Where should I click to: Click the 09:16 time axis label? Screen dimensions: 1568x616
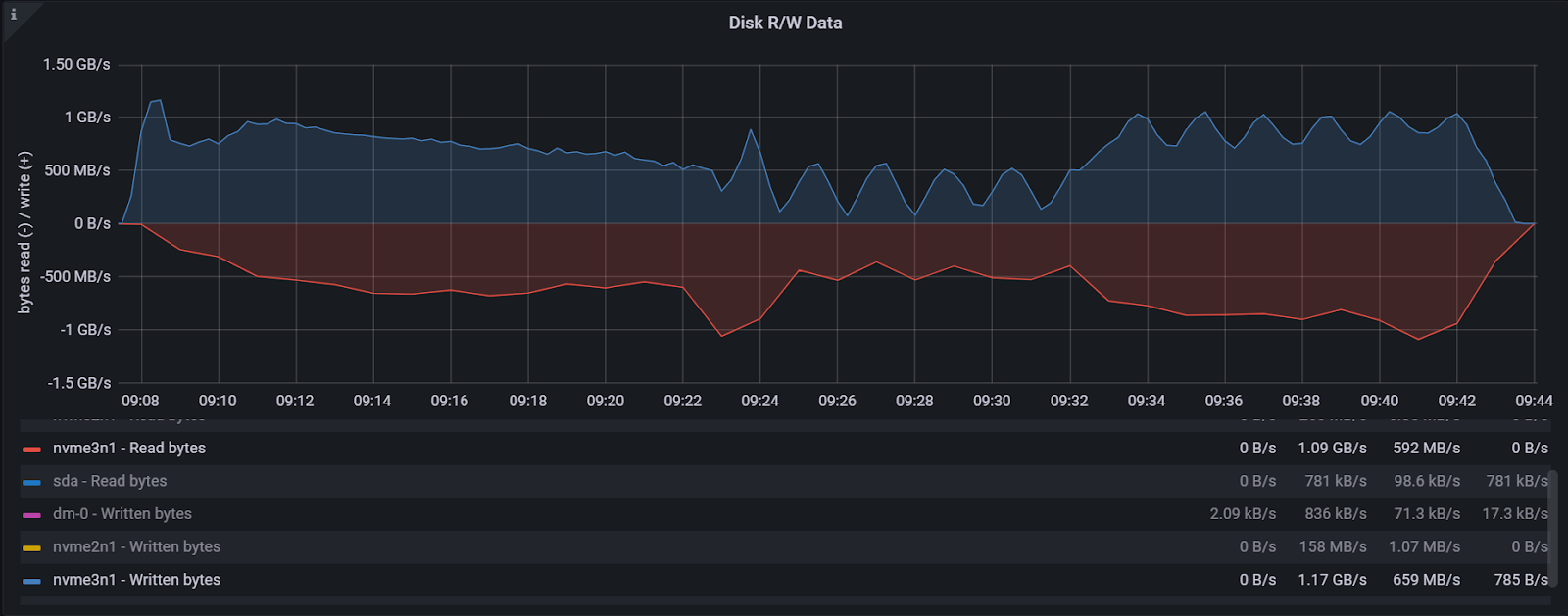(x=450, y=401)
